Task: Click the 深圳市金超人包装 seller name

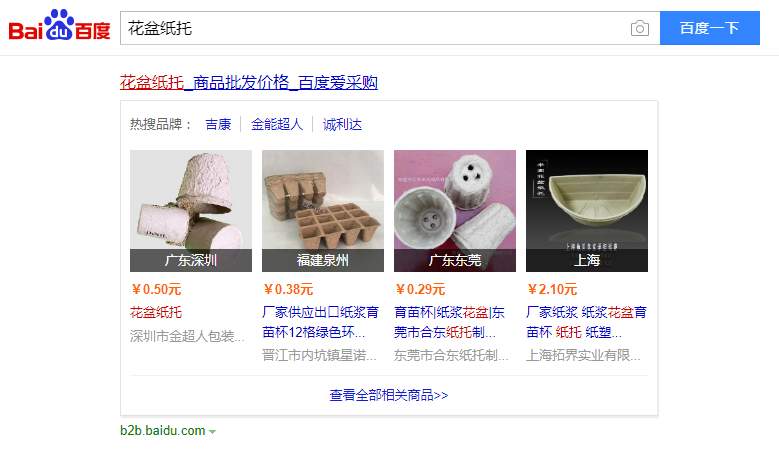Action: pos(187,336)
